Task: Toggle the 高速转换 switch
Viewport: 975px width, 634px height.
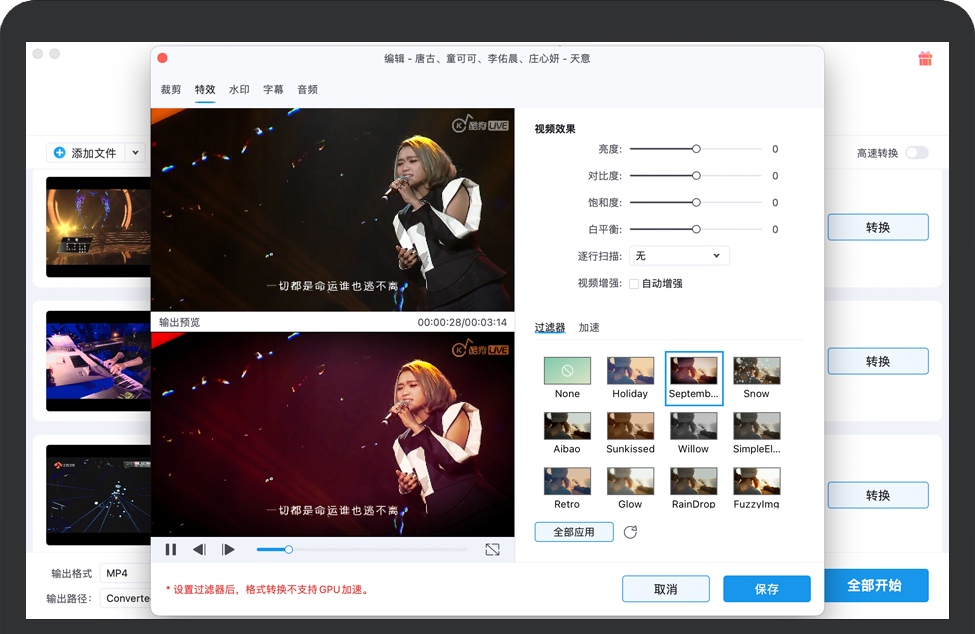Action: tap(917, 153)
